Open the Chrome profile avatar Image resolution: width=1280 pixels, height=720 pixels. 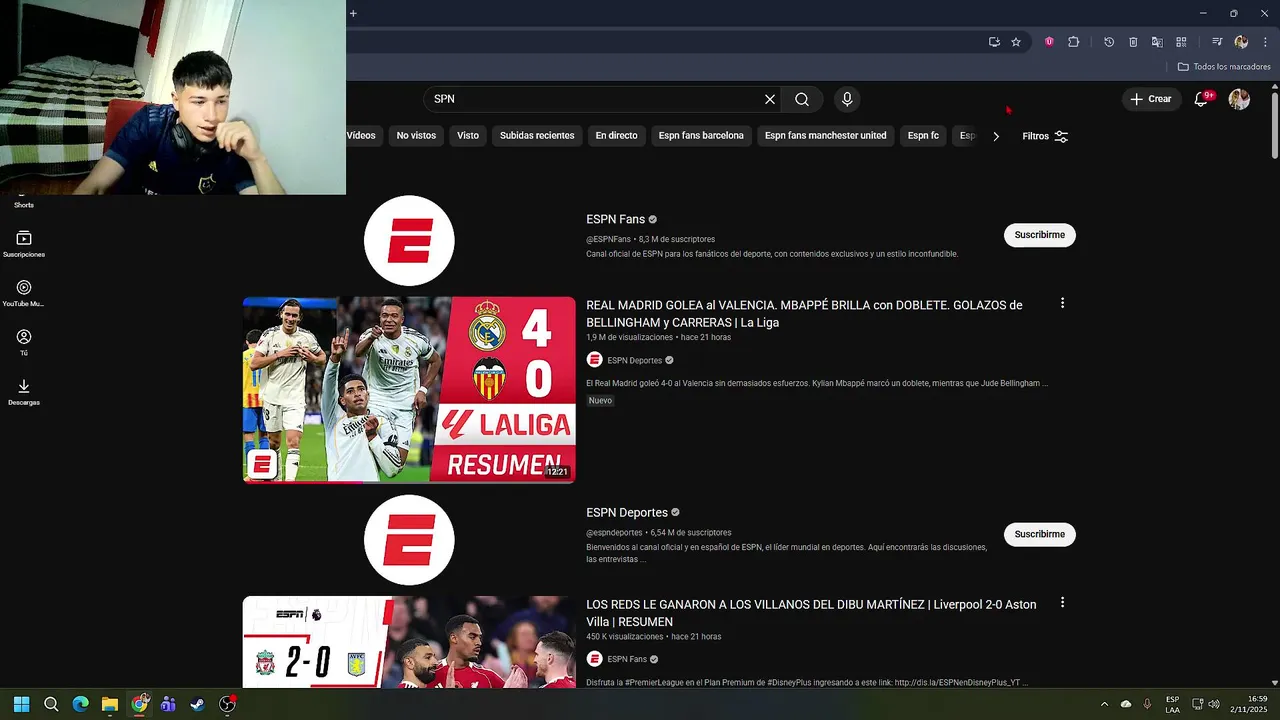(x=1241, y=42)
